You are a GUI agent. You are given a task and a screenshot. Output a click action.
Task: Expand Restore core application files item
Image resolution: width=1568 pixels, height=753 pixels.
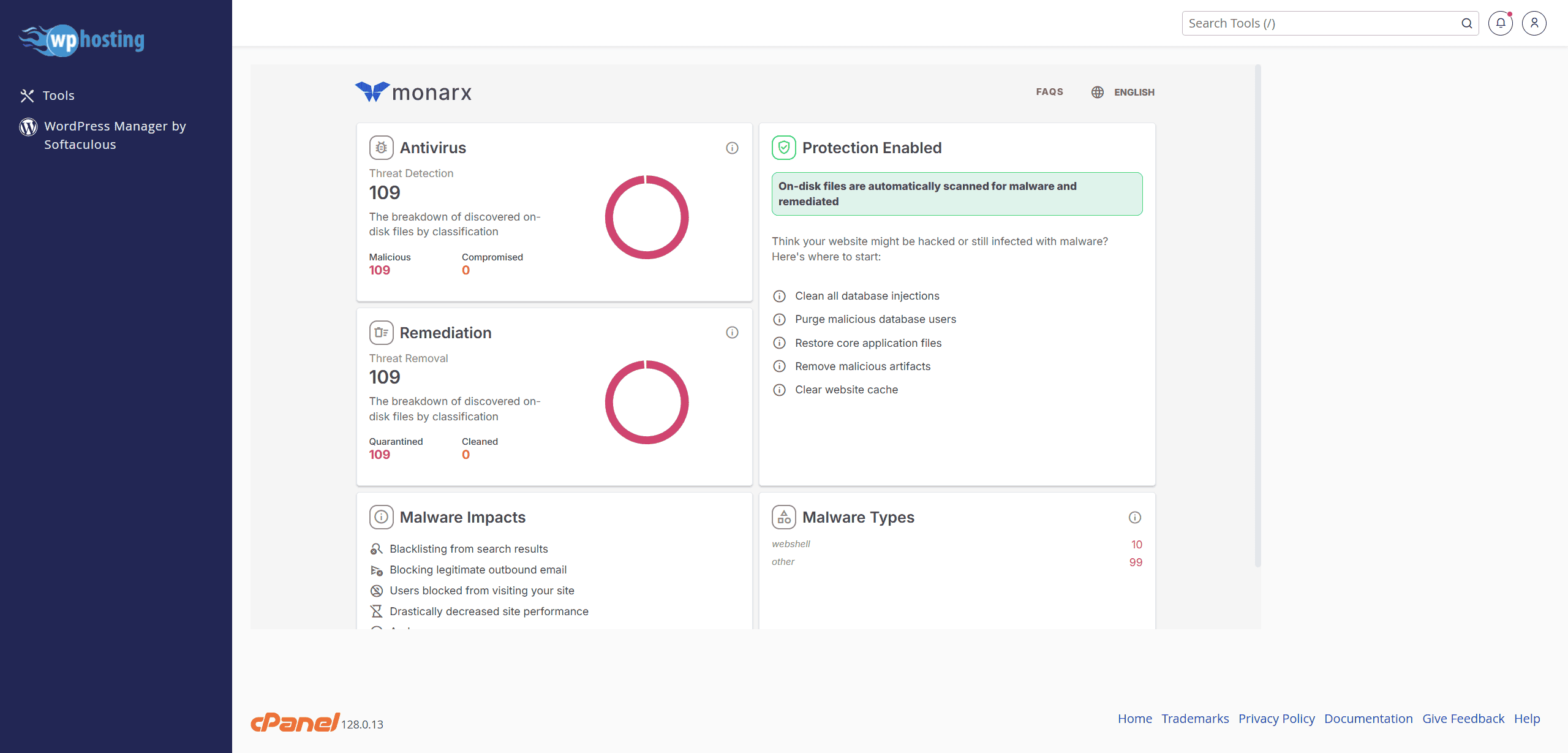click(x=868, y=343)
